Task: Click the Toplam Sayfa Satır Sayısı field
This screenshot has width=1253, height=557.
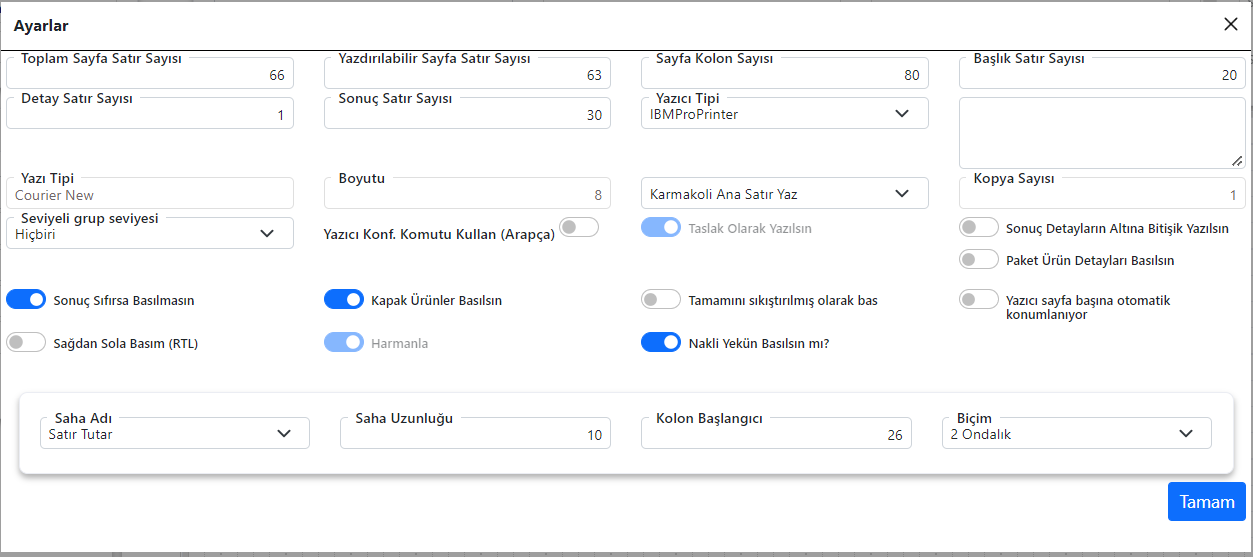Action: pyautogui.click(x=150, y=75)
